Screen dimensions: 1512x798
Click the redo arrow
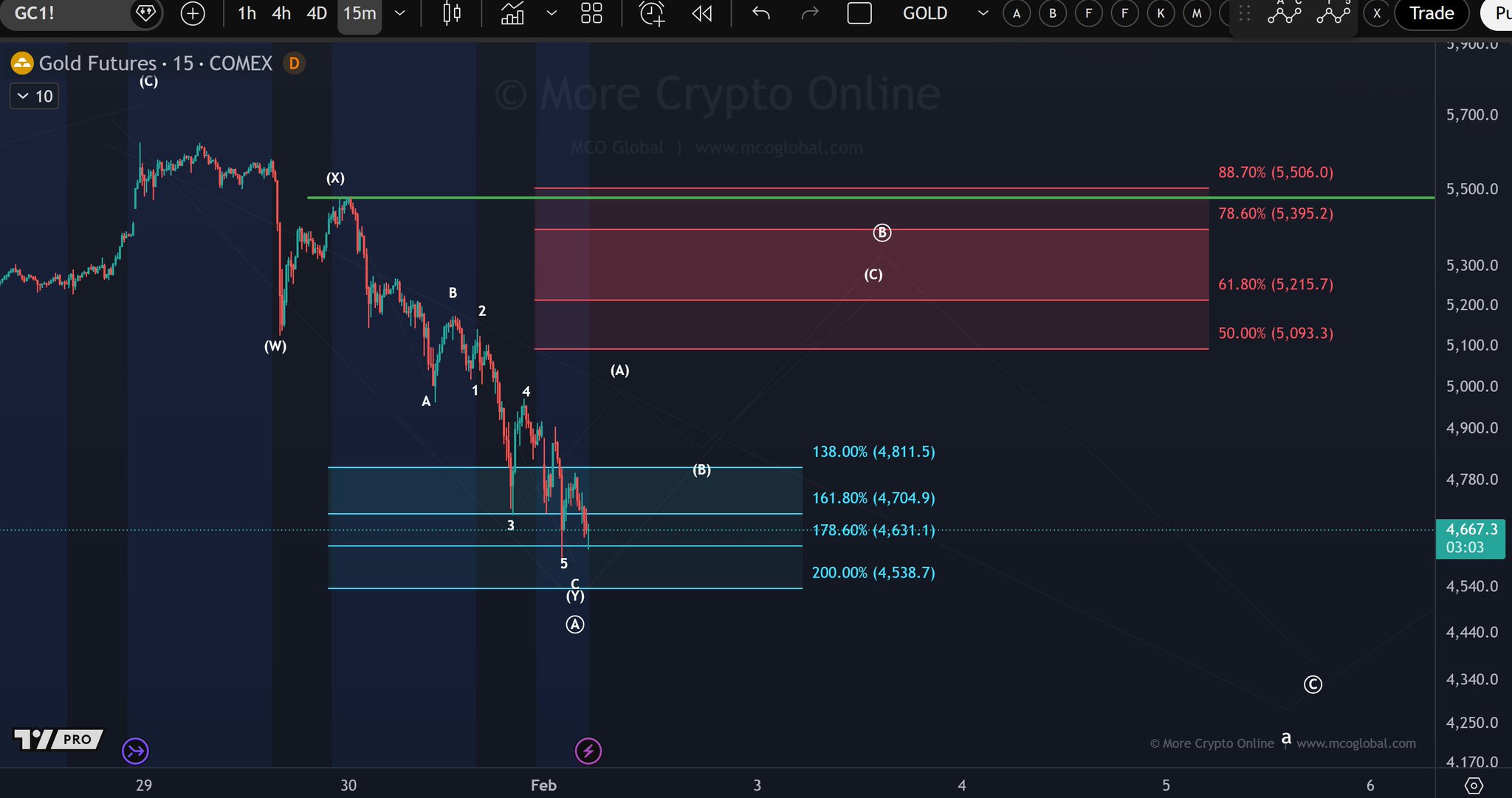point(810,13)
